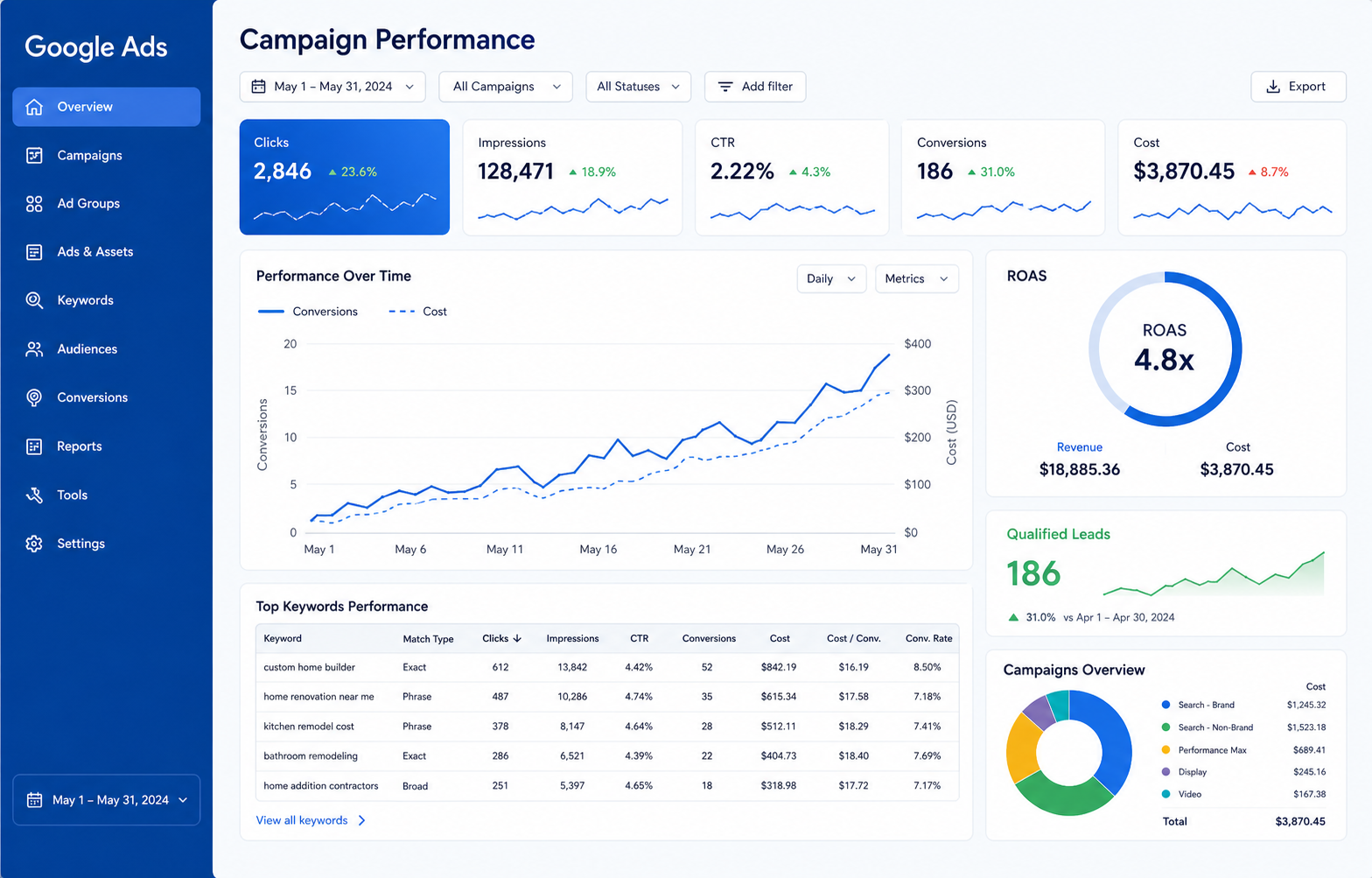The width and height of the screenshot is (1372, 878).
Task: Select the Clicks metric card
Action: click(345, 177)
